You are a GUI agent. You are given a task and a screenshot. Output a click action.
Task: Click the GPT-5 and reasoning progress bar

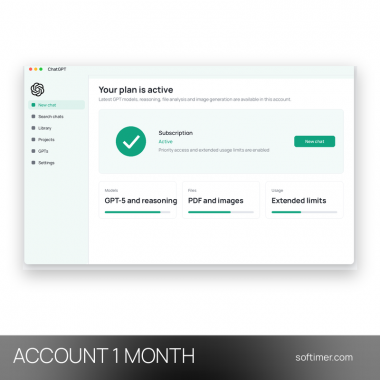137,212
